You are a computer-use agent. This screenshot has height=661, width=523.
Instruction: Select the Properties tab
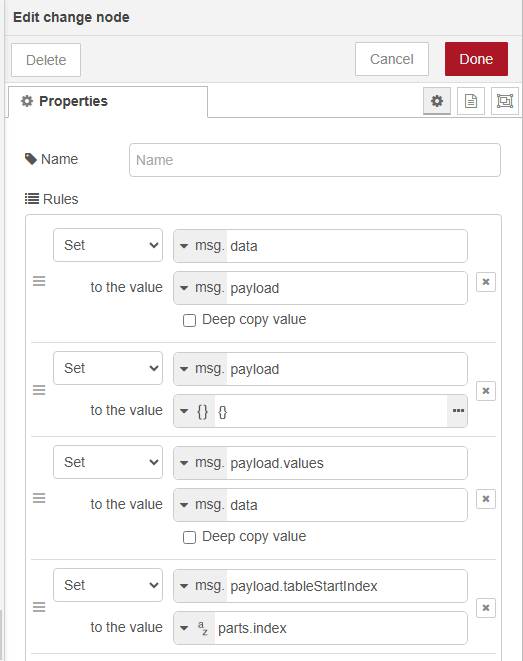tap(108, 102)
